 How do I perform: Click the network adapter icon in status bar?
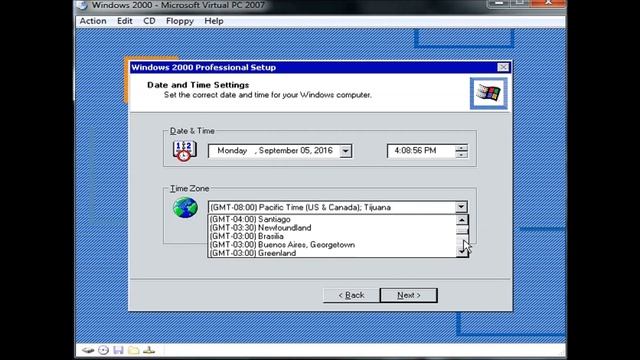point(149,350)
